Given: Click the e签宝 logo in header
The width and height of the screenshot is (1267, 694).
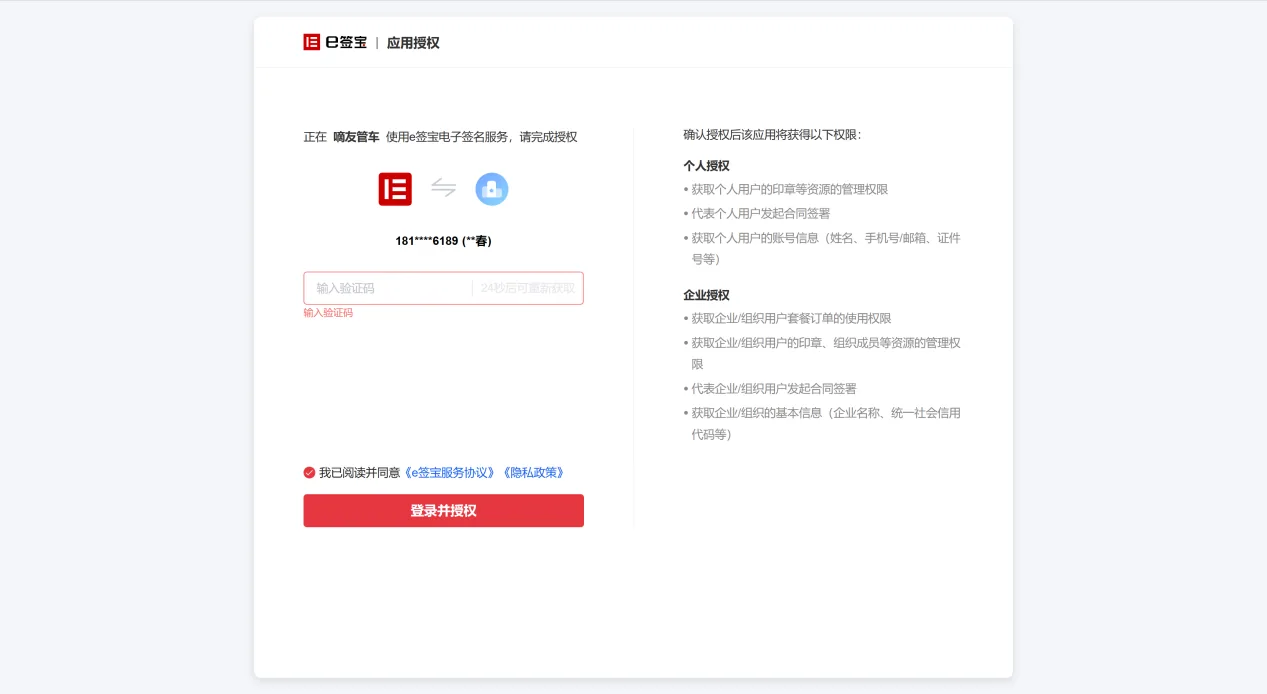Looking at the screenshot, I should tap(335, 42).
